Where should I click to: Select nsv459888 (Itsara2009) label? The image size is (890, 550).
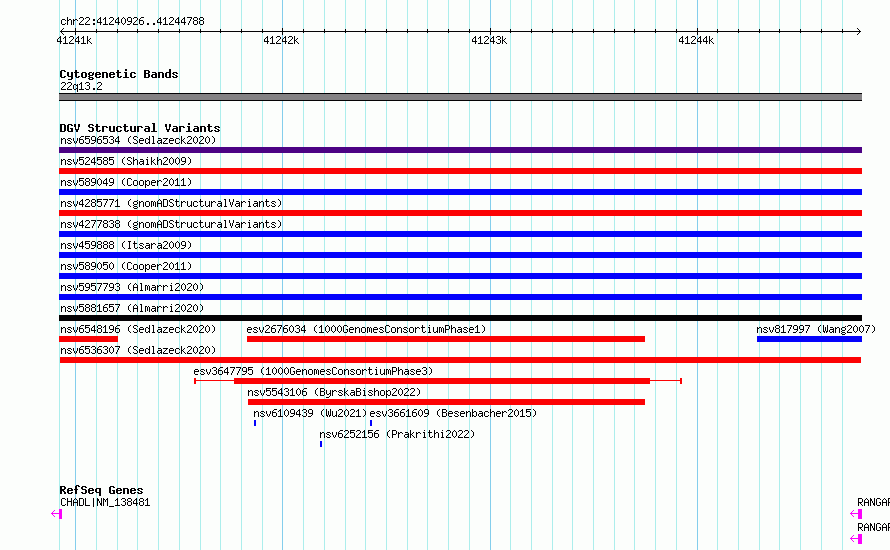pyautogui.click(x=126, y=245)
